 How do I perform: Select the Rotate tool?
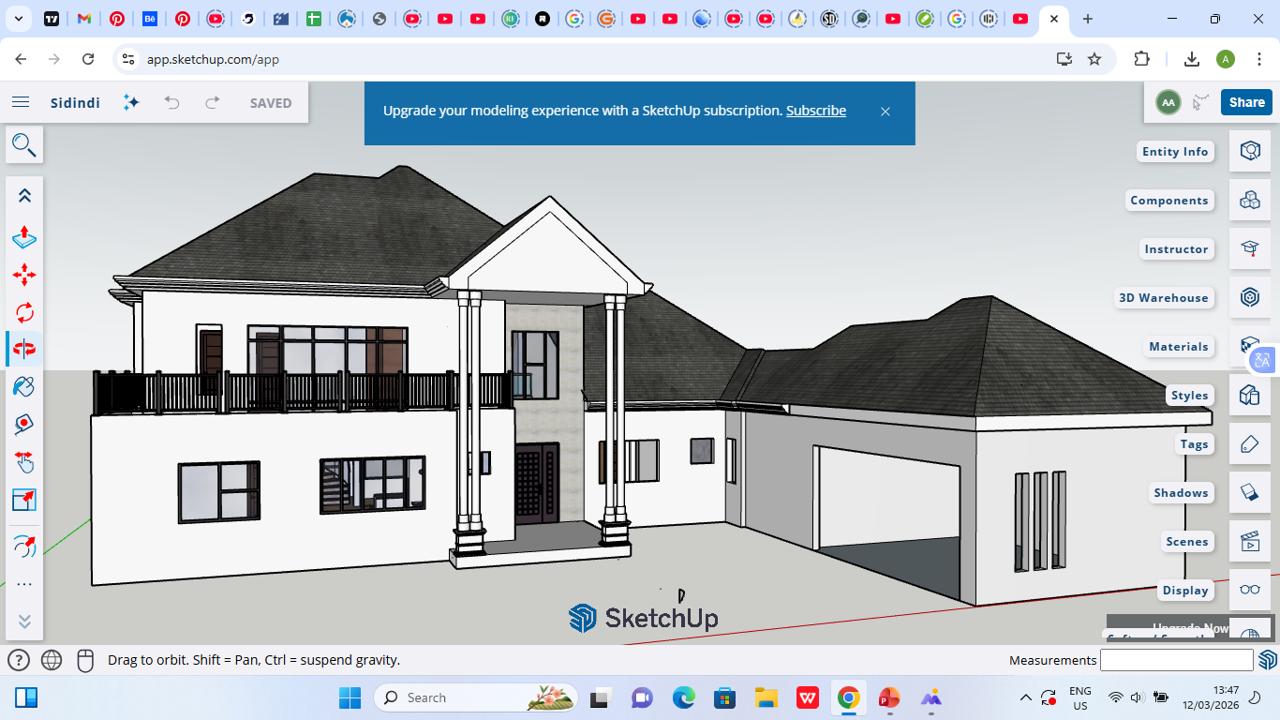(24, 312)
